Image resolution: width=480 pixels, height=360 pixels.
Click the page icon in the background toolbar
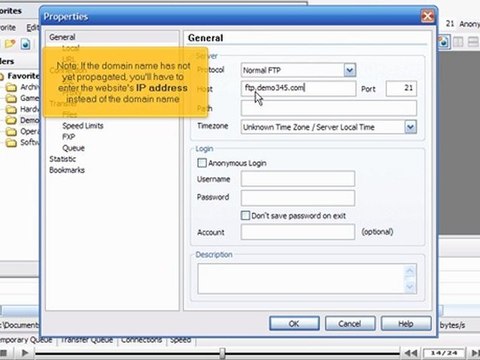(26, 44)
